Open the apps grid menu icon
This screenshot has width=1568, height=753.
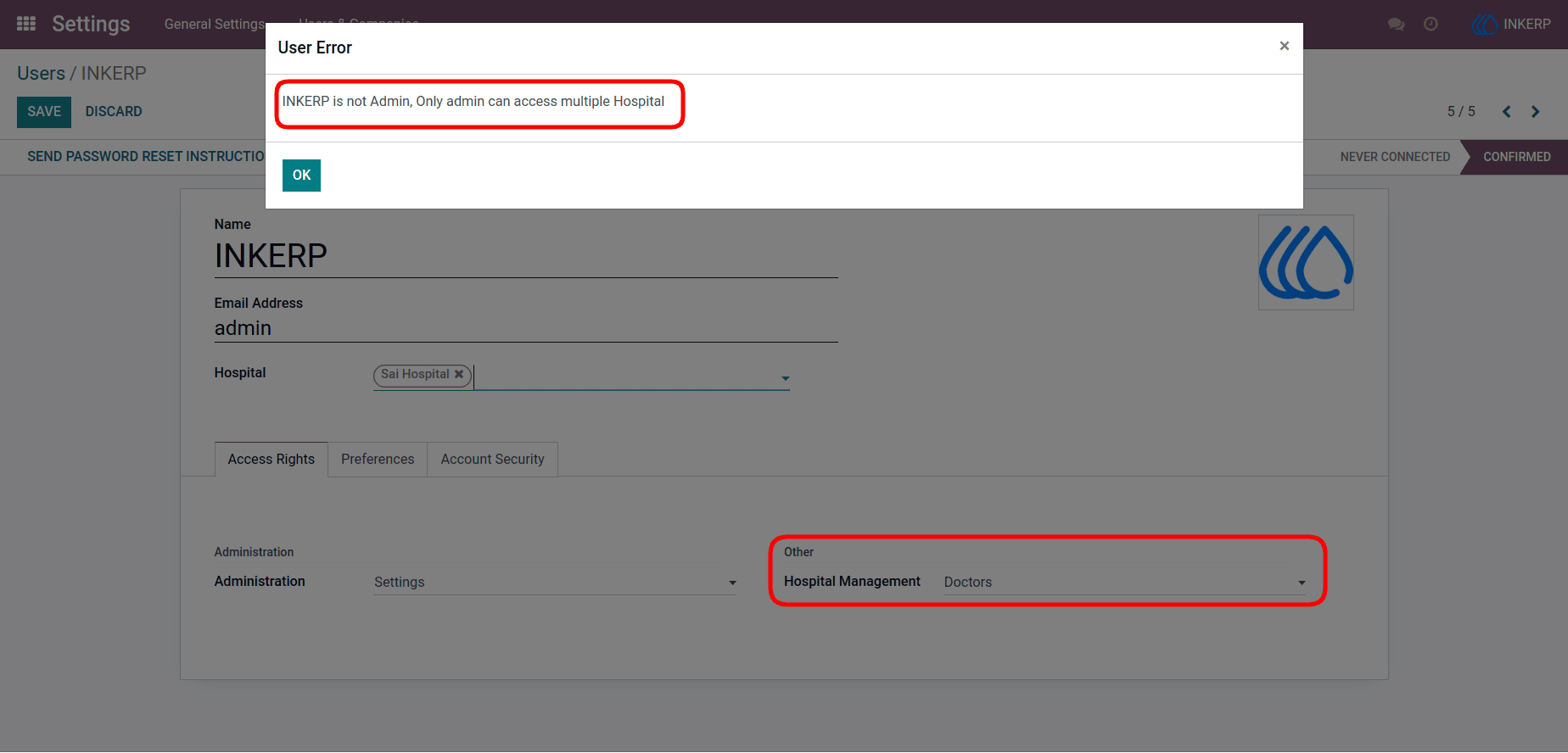click(26, 24)
